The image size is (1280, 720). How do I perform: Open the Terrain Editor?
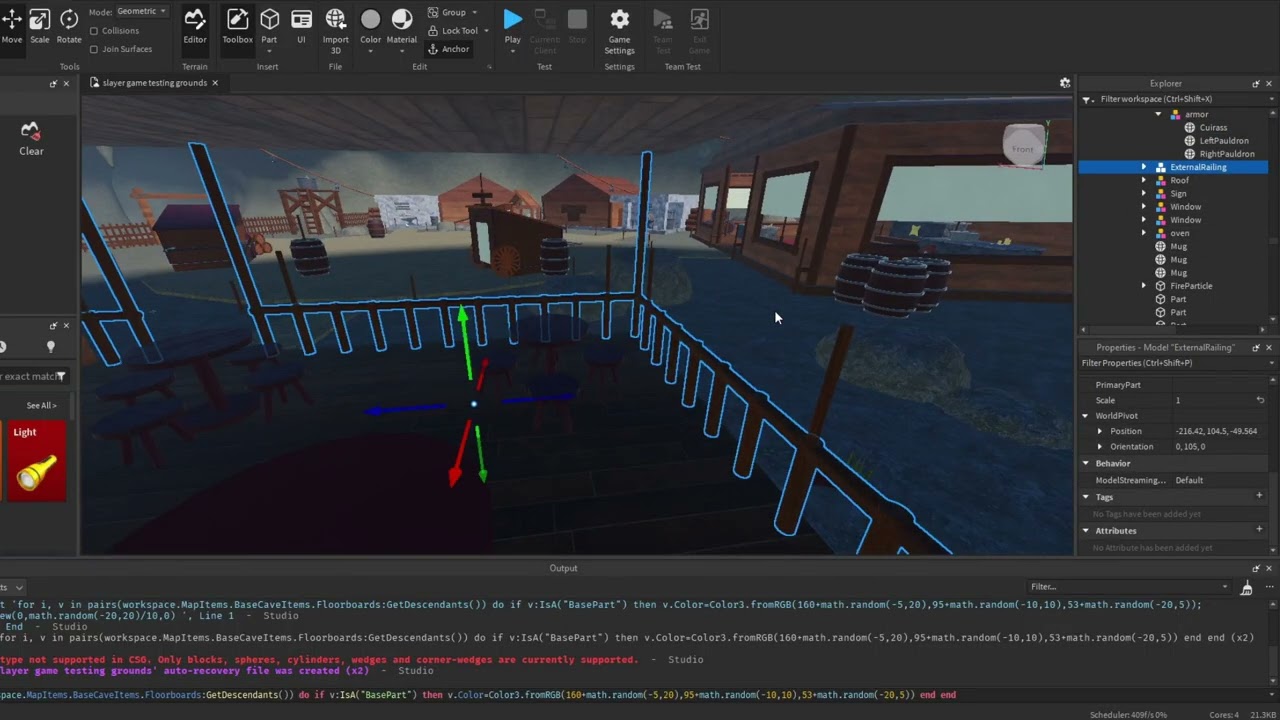pos(194,24)
